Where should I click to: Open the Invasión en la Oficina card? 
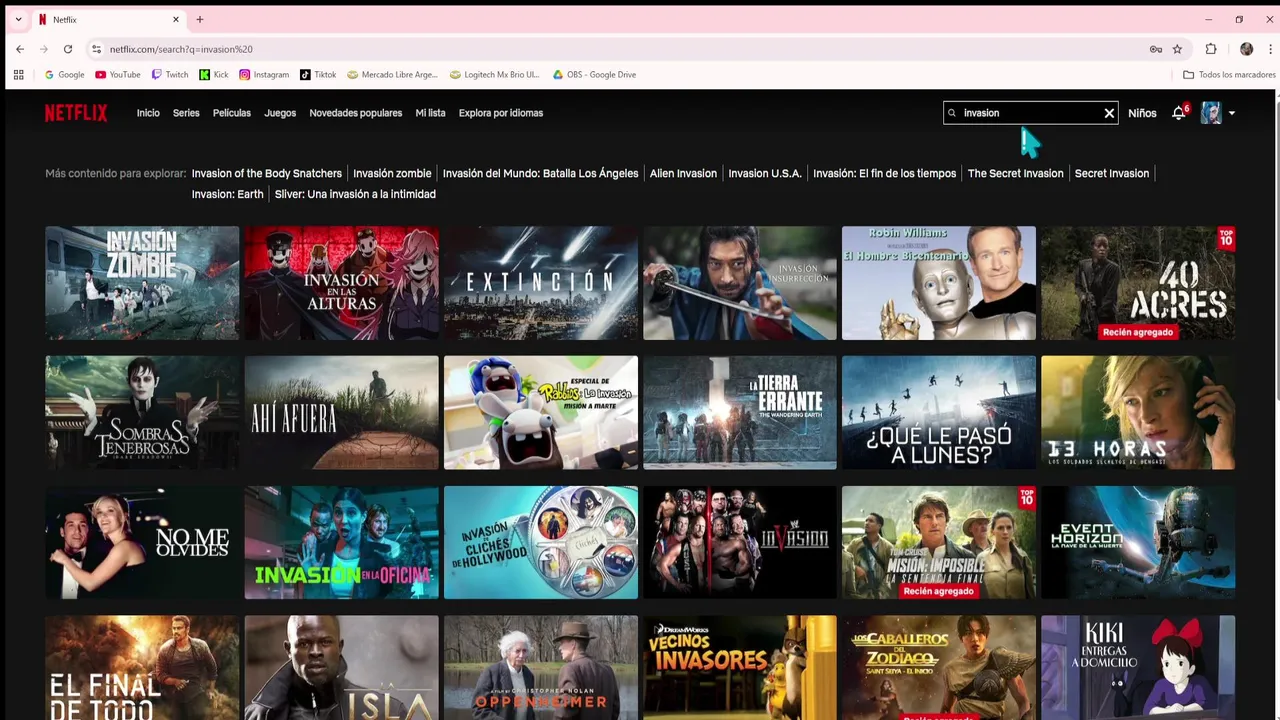[341, 543]
